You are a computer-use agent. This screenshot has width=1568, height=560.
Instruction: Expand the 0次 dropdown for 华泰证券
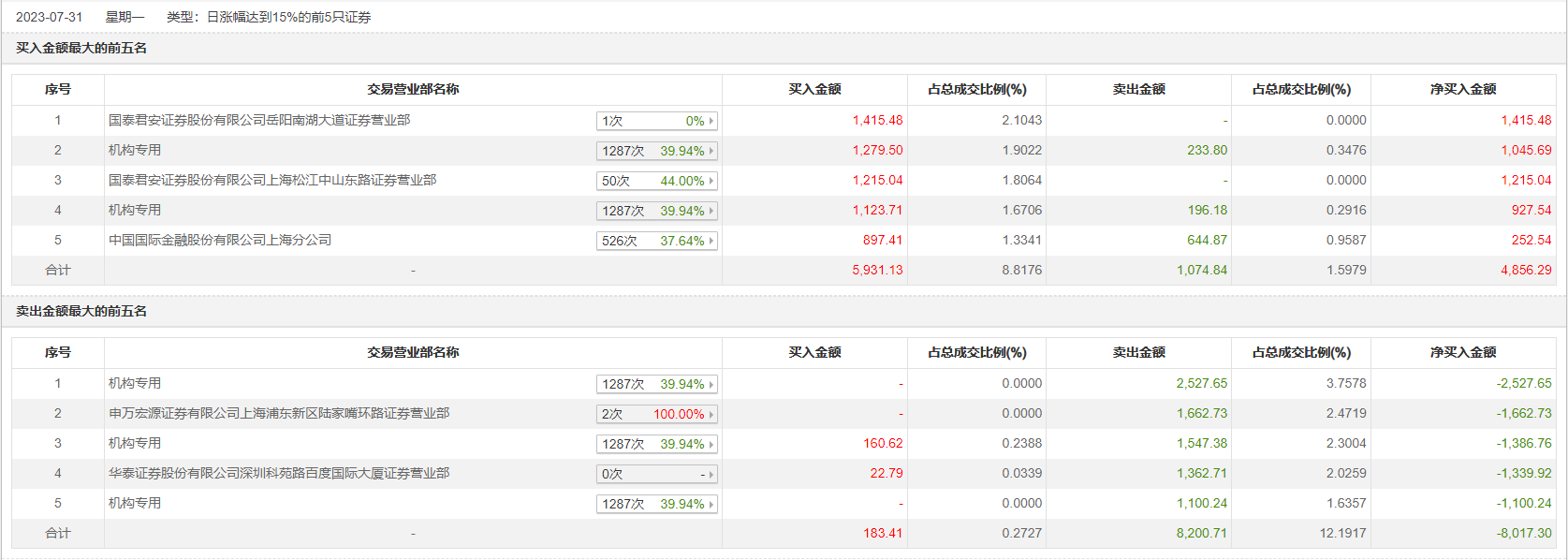(x=711, y=474)
